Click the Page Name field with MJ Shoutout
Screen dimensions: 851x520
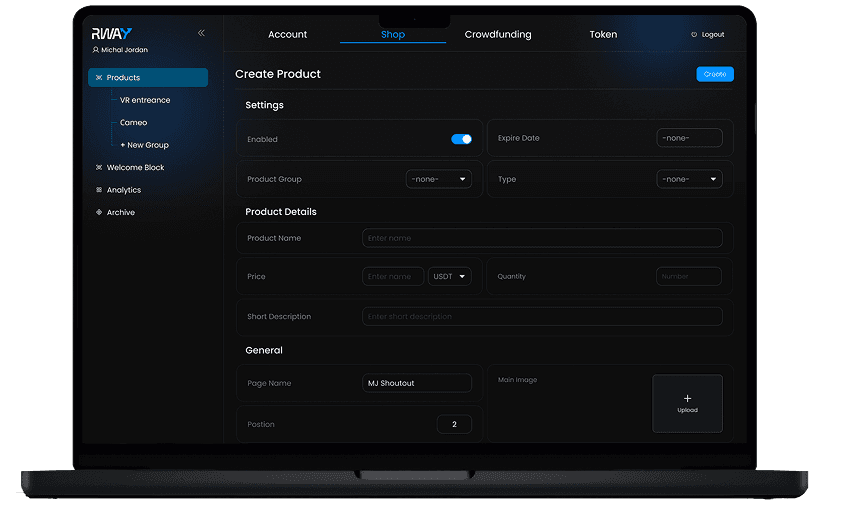coord(417,383)
